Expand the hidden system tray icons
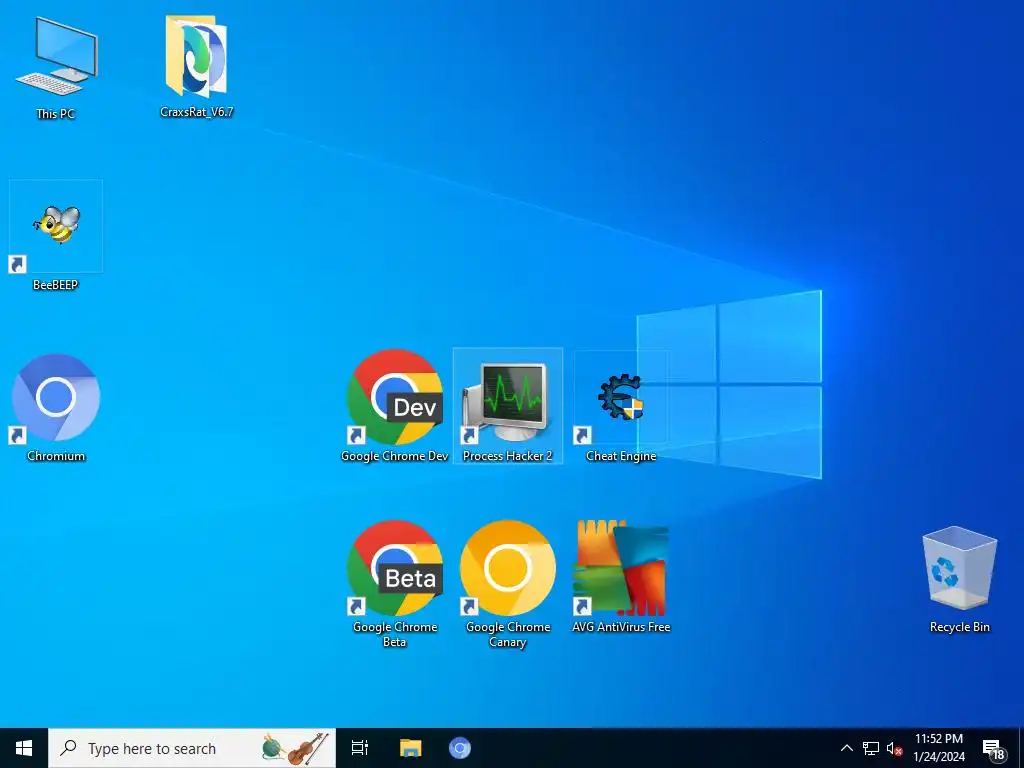This screenshot has width=1024, height=768. [x=846, y=748]
